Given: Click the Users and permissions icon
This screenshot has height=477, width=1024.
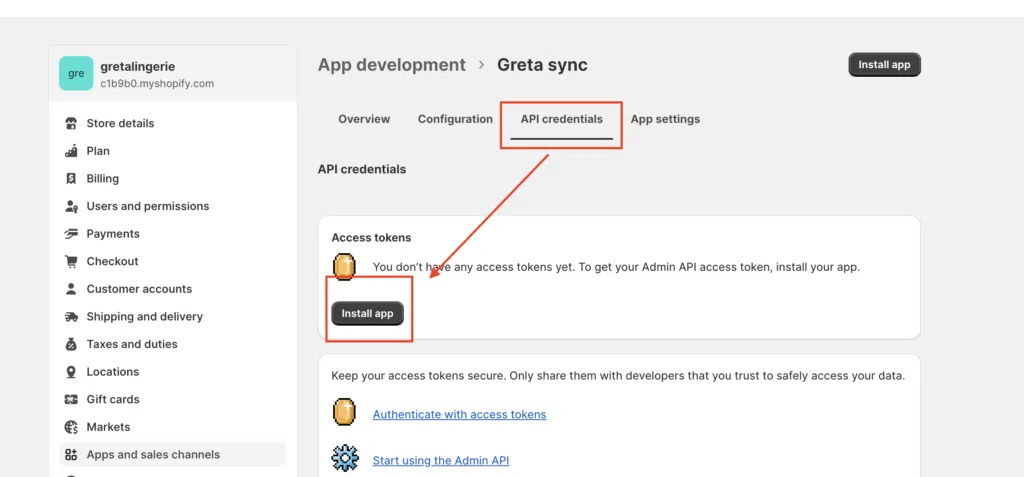Looking at the screenshot, I should coord(71,206).
